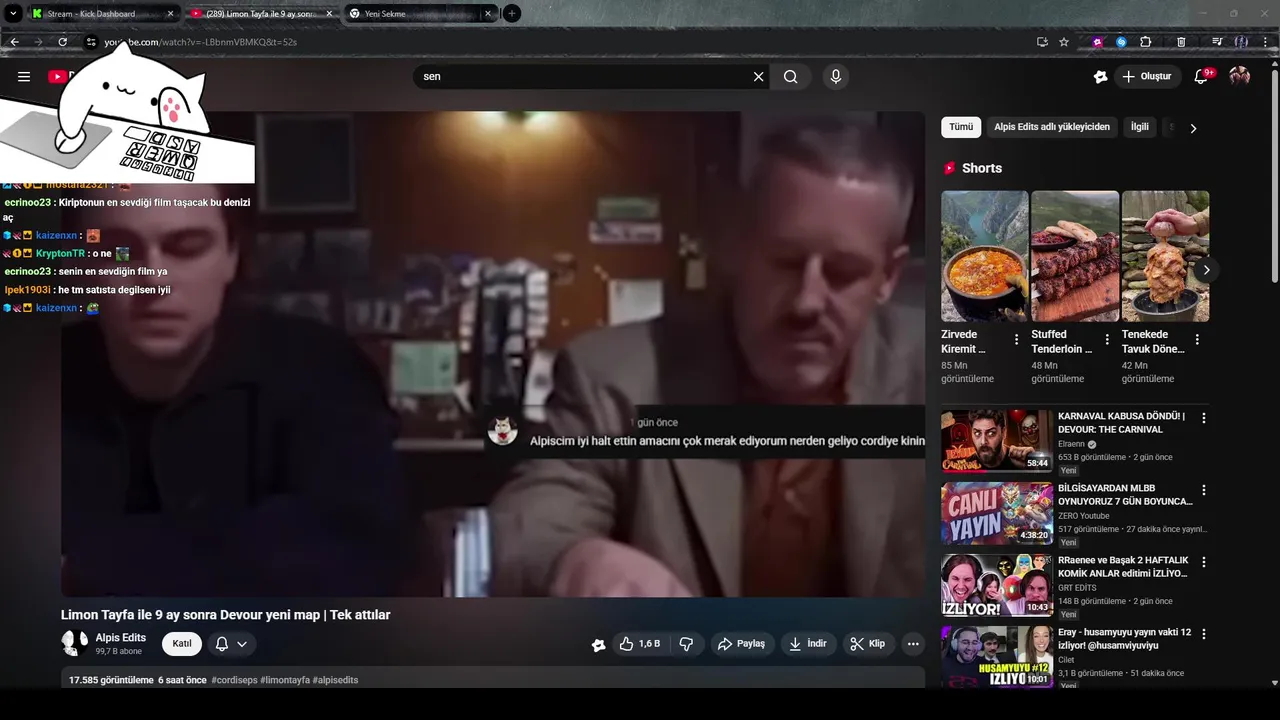This screenshot has width=1280, height=720.
Task: Open menu for KARNAVAL KABUSA DÖNDÜ video
Action: click(1204, 418)
